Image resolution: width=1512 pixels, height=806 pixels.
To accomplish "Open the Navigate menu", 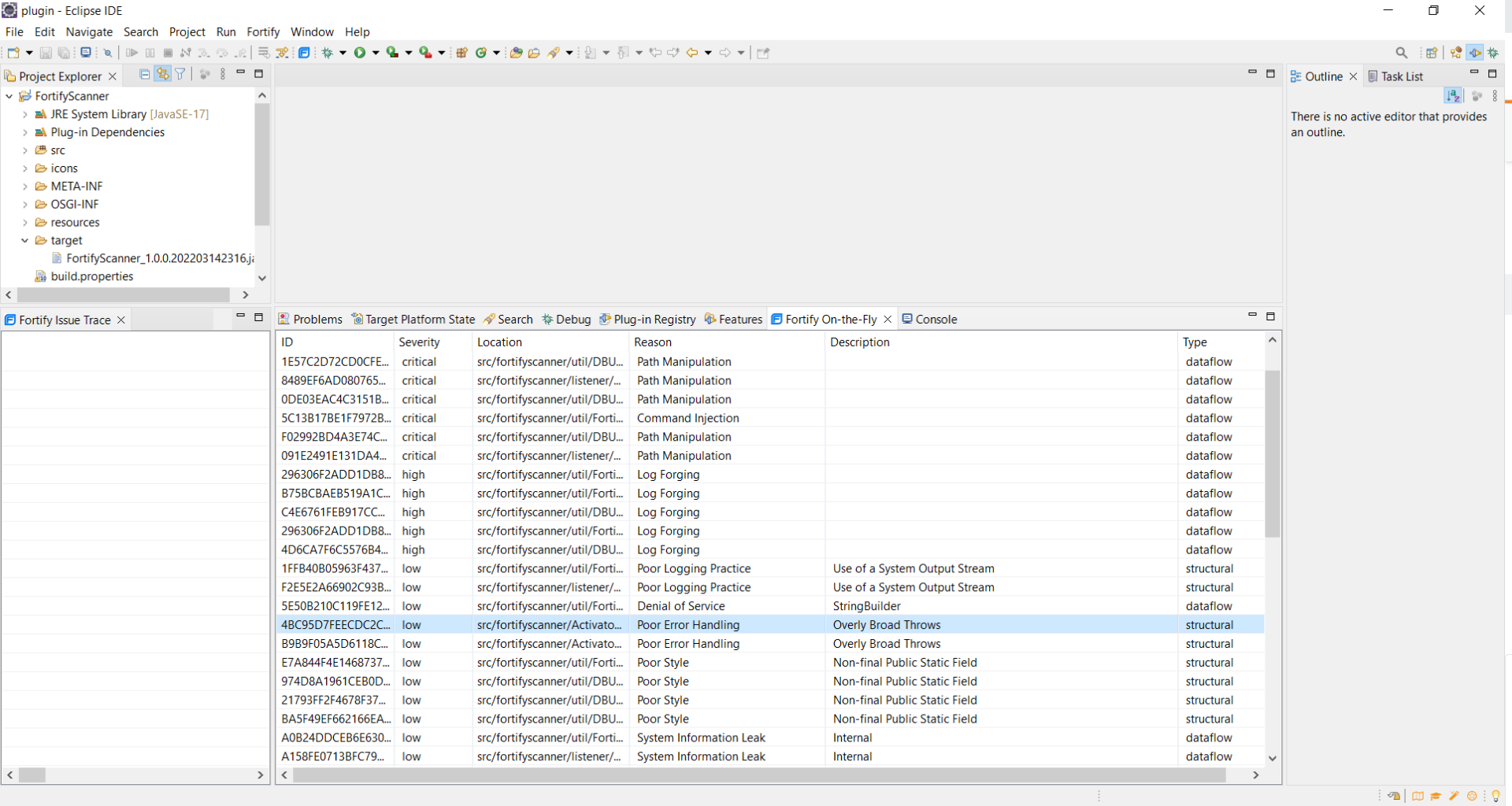I will pos(89,31).
